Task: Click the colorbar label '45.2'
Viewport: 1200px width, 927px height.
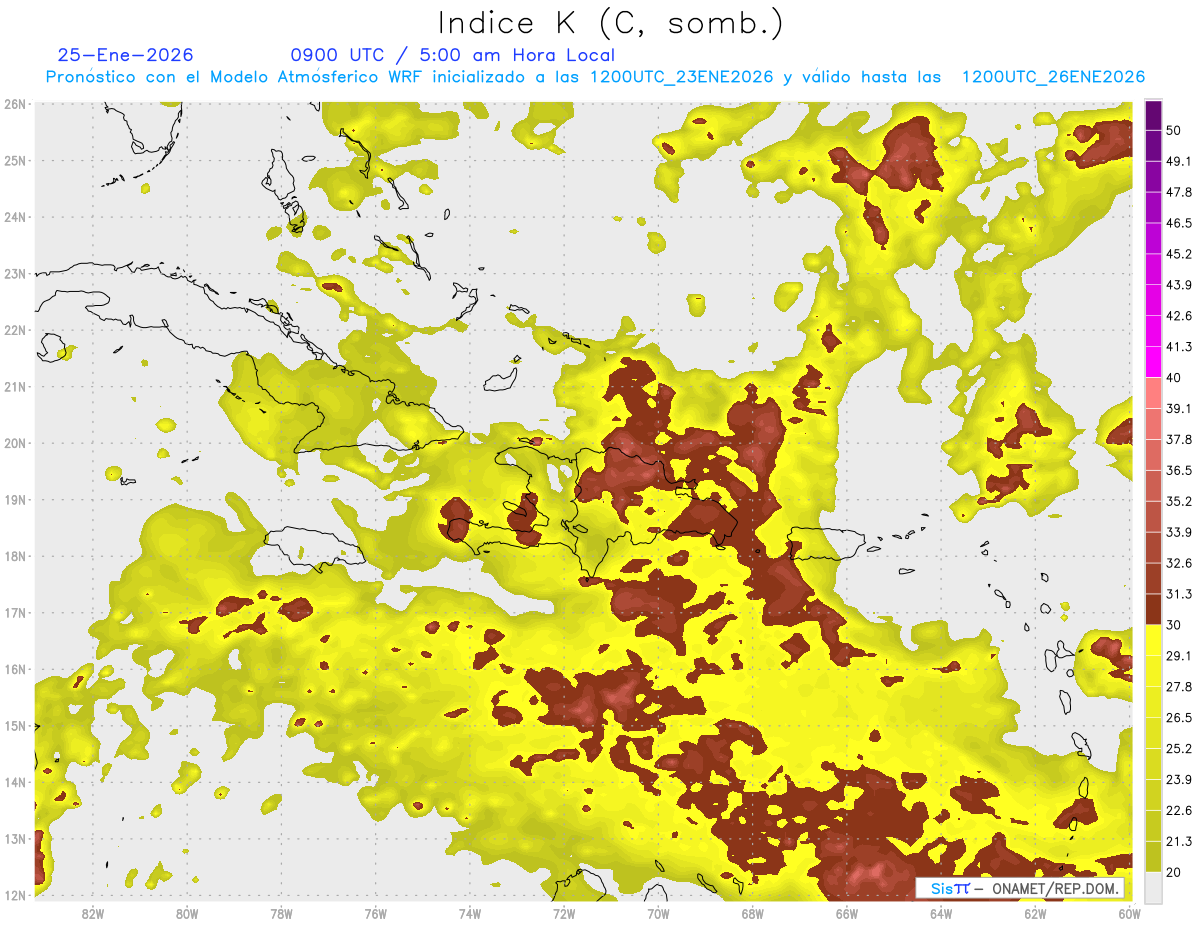Action: (x=1180, y=254)
